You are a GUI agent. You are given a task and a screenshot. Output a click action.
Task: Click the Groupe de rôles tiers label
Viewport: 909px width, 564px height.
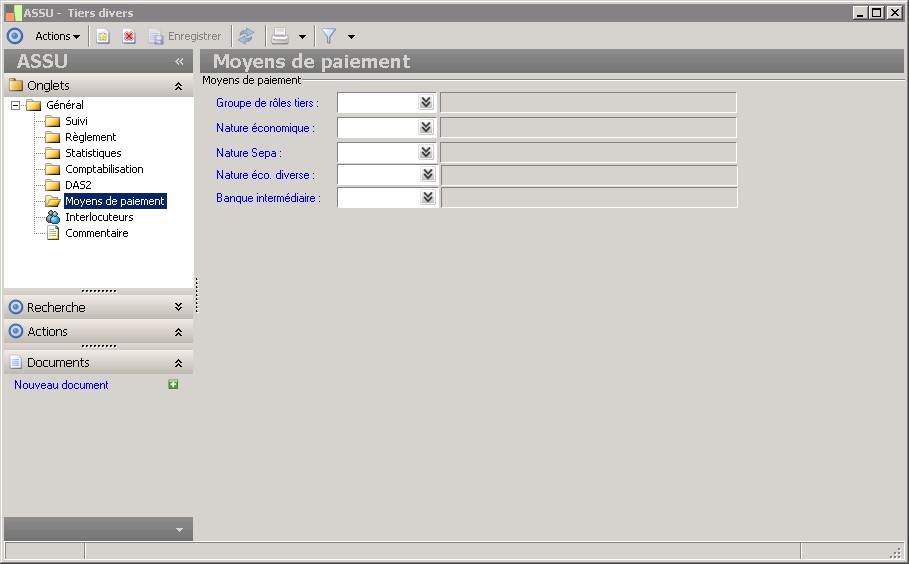click(x=267, y=103)
